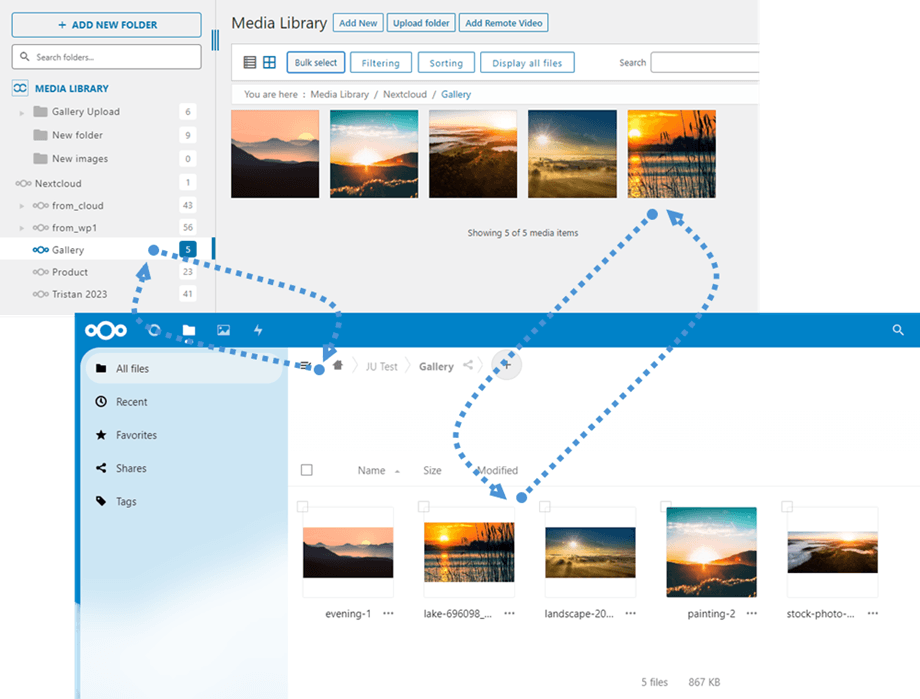The height and width of the screenshot is (699, 920).
Task: Click the Add New Folder button
Action: pos(106,25)
